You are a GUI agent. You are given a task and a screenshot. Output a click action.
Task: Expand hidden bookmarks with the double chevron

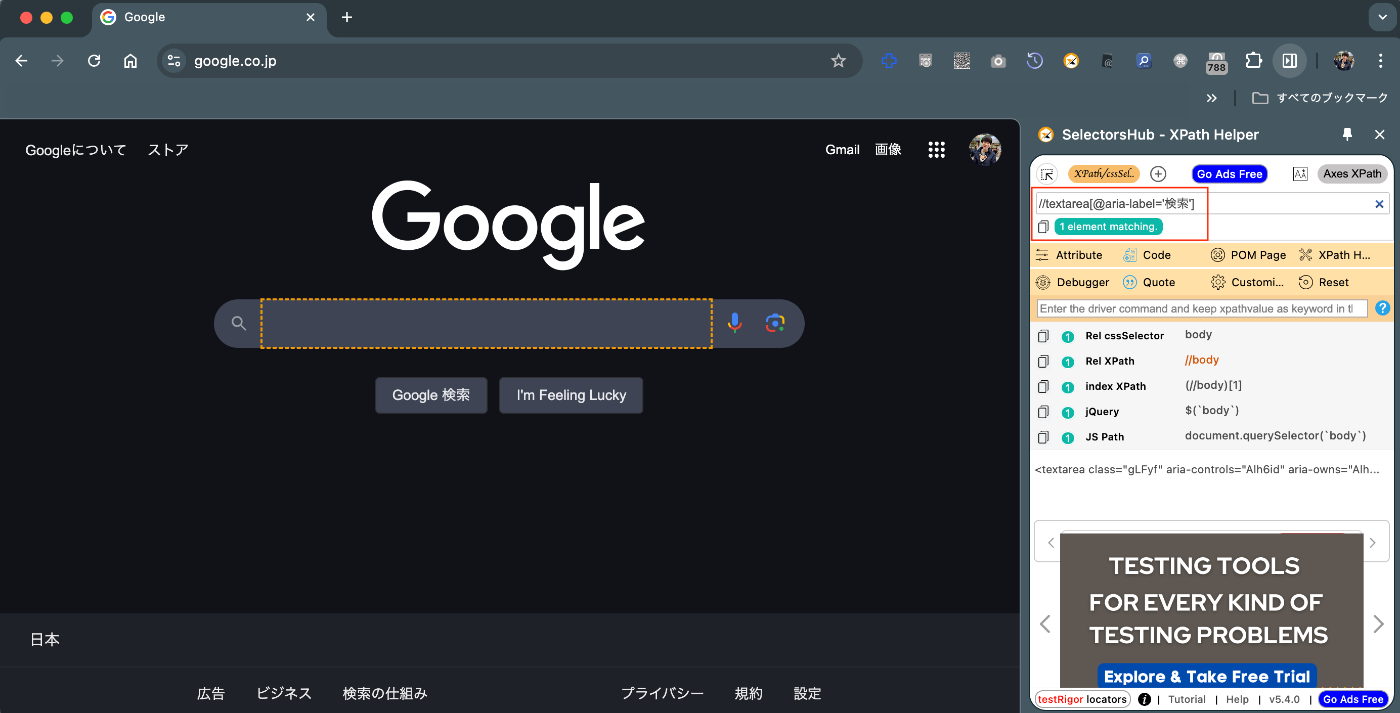coord(1212,98)
